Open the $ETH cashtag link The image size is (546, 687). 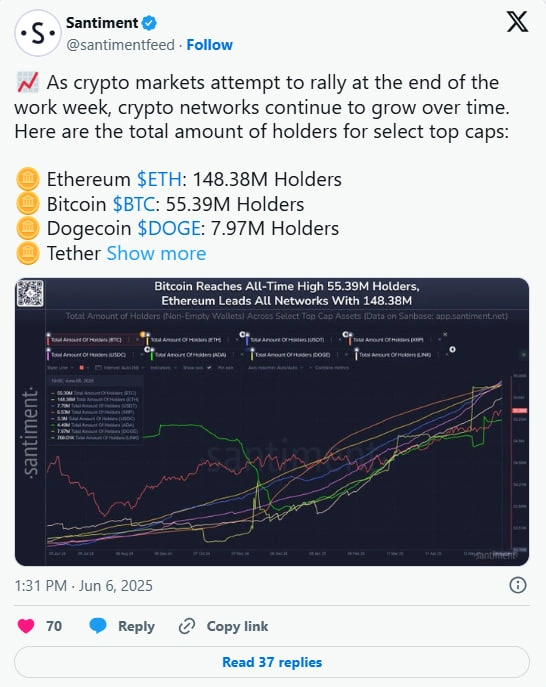pyautogui.click(x=159, y=179)
